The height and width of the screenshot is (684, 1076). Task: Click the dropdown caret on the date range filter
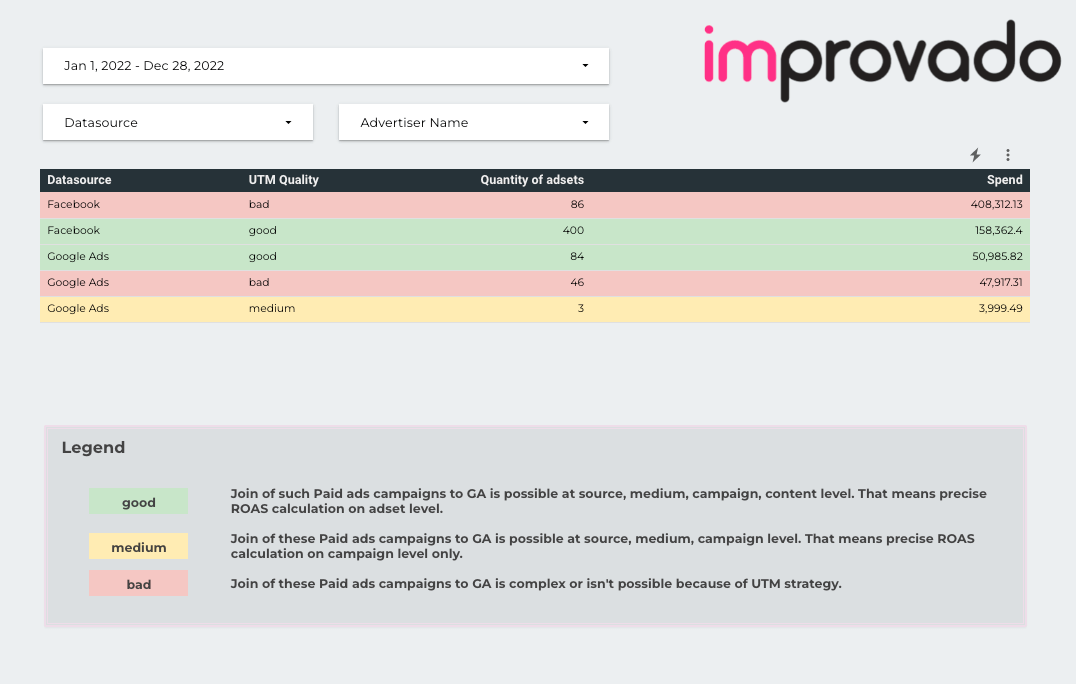click(585, 65)
